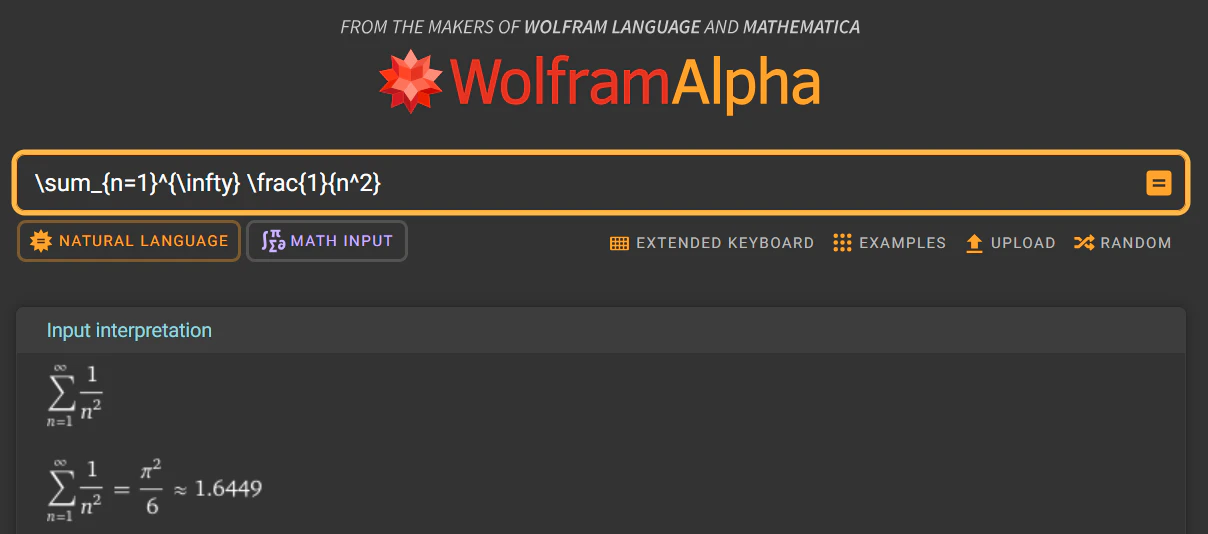The height and width of the screenshot is (534, 1208).
Task: Switch to Natural Language input mode
Action: [129, 241]
